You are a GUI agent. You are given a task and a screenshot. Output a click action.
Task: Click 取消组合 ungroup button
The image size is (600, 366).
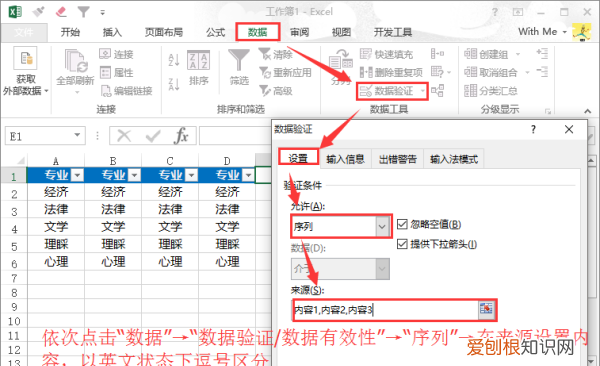pos(491,72)
